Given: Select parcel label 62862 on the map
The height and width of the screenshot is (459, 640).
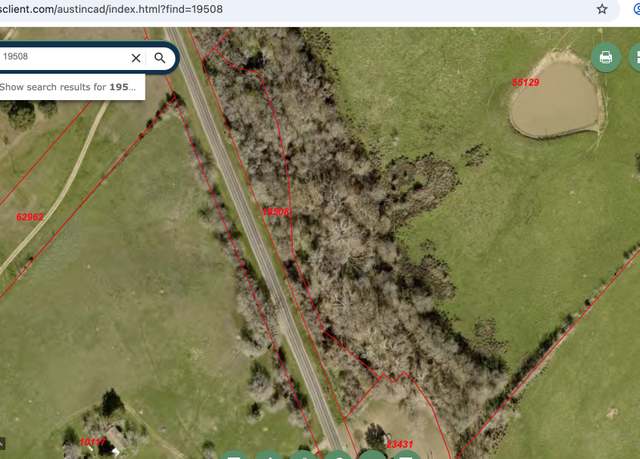Looking at the screenshot, I should pos(30,217).
